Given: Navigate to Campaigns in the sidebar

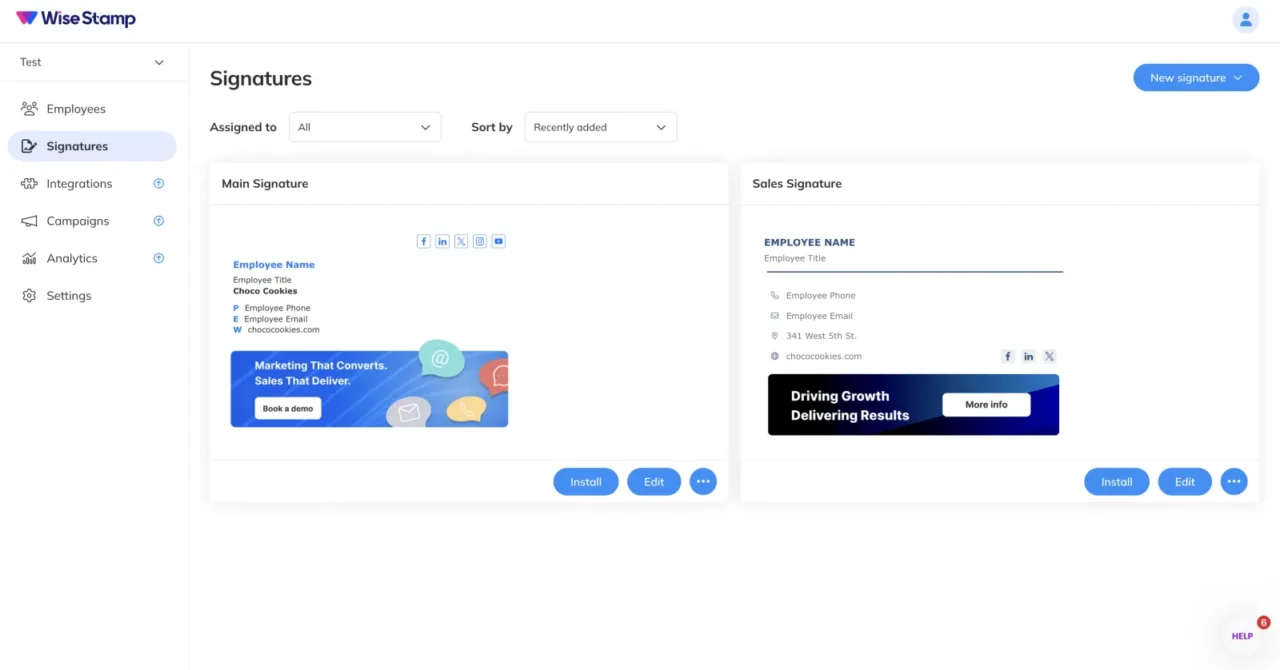Looking at the screenshot, I should [x=92, y=221].
